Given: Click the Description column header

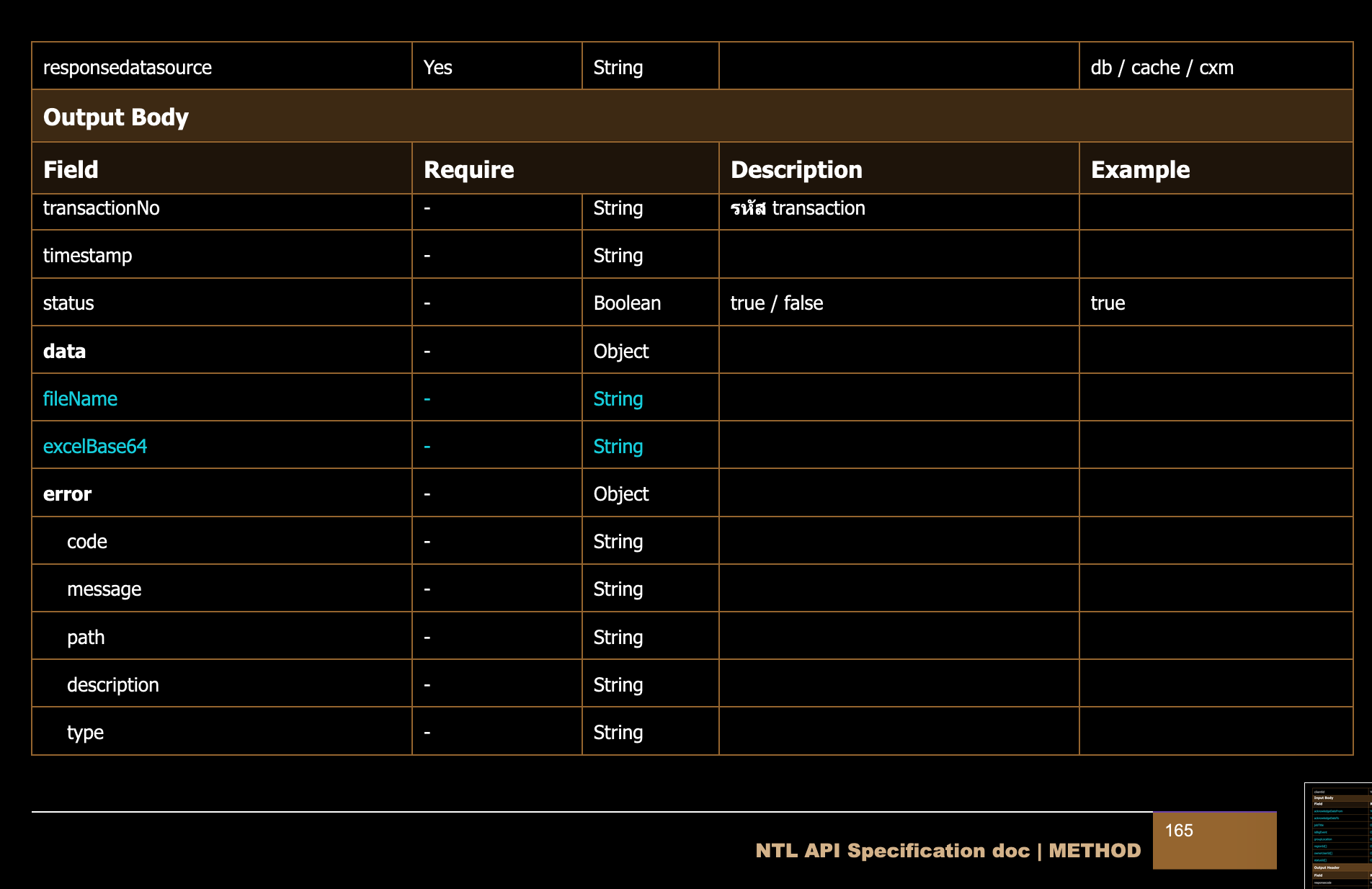Looking at the screenshot, I should (796, 169).
